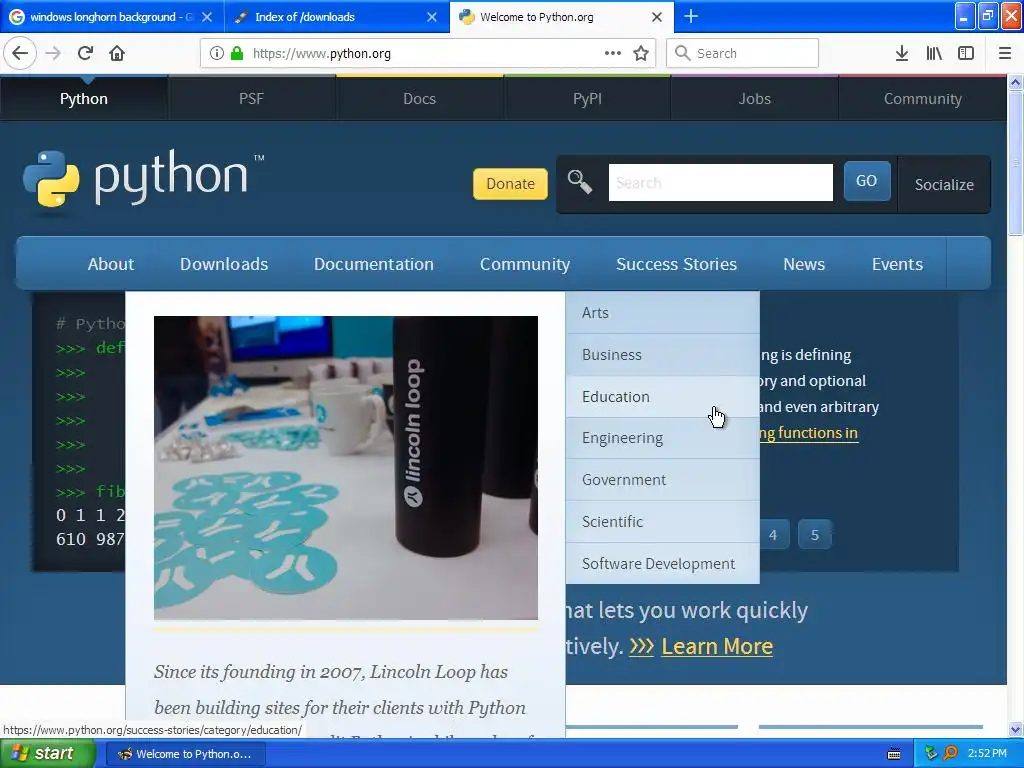The width and height of the screenshot is (1024, 768).
Task: Open the Community main menu item
Action: tap(525, 264)
